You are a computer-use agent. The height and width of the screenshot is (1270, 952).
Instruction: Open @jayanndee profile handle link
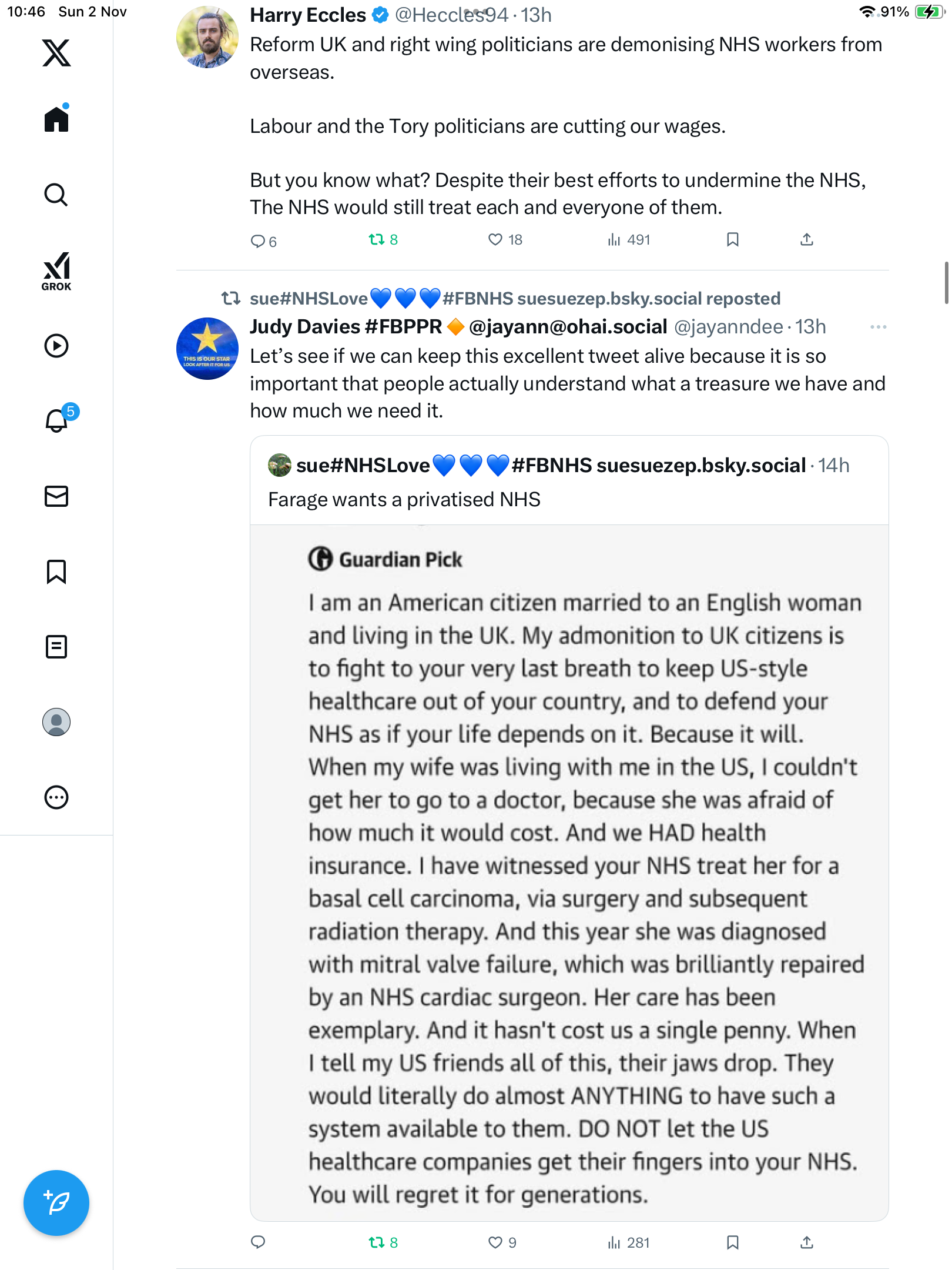coord(729,327)
